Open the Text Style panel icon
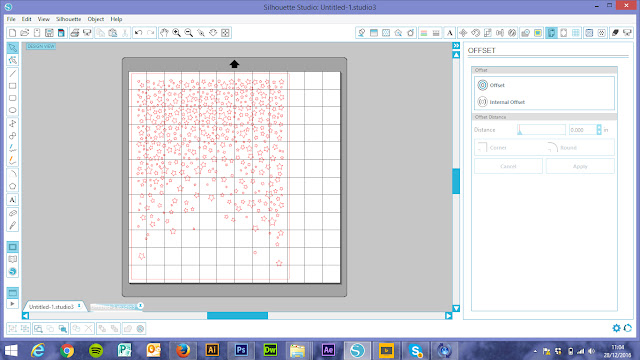The image size is (640, 360). [449, 33]
